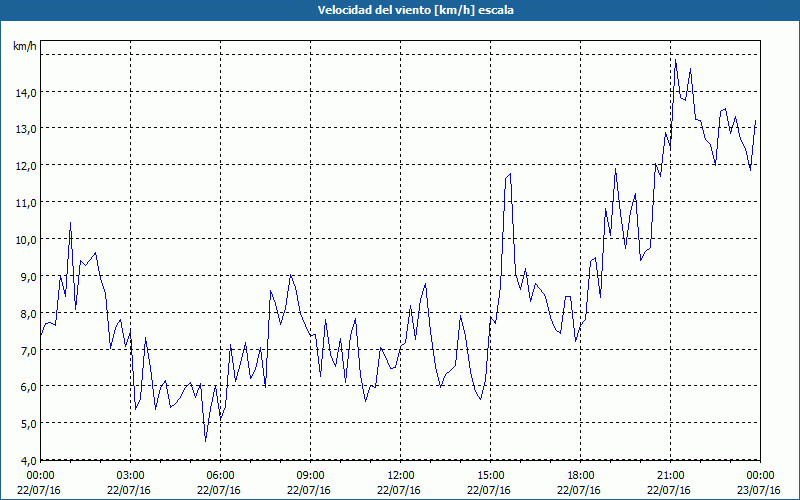Click the 7,0 y-axis label
Image resolution: width=800 pixels, height=500 pixels.
tap(29, 350)
